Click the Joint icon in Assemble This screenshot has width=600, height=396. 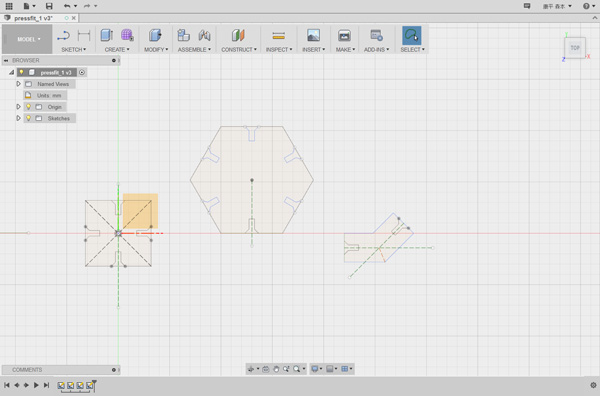pyautogui.click(x=204, y=35)
